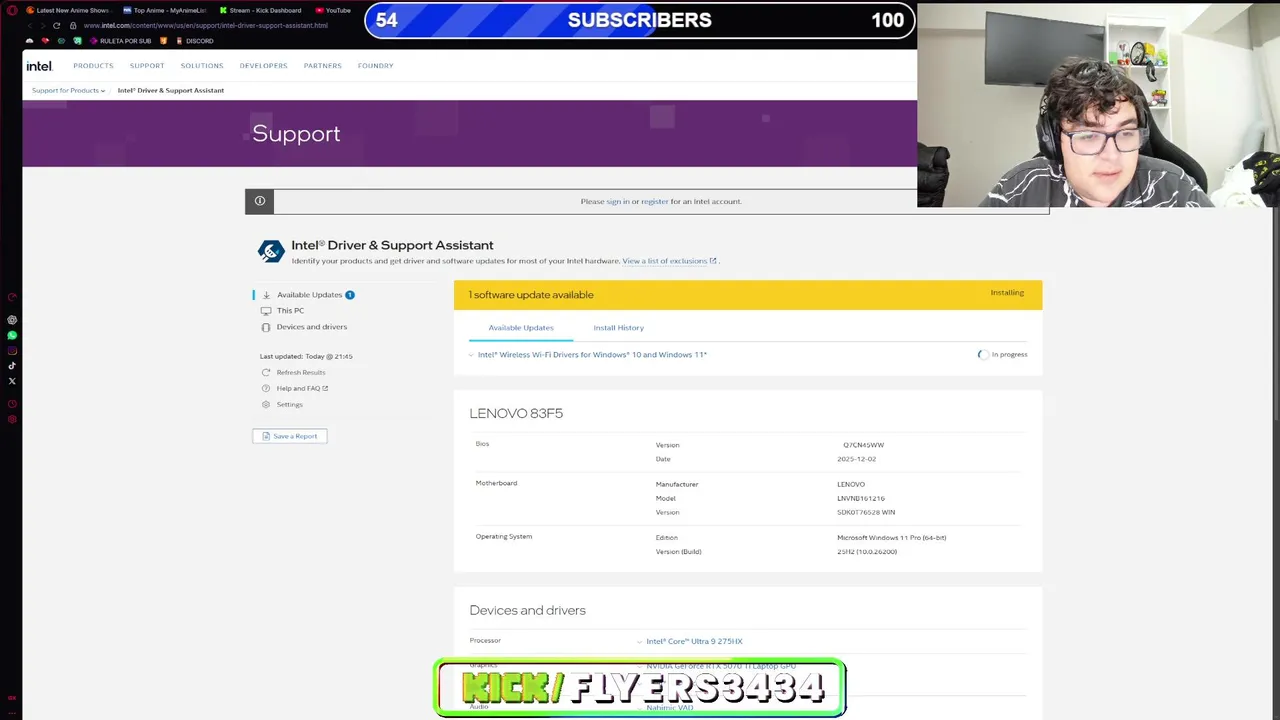The height and width of the screenshot is (720, 1280).
Task: Select the Install History tab
Action: pyautogui.click(x=618, y=328)
